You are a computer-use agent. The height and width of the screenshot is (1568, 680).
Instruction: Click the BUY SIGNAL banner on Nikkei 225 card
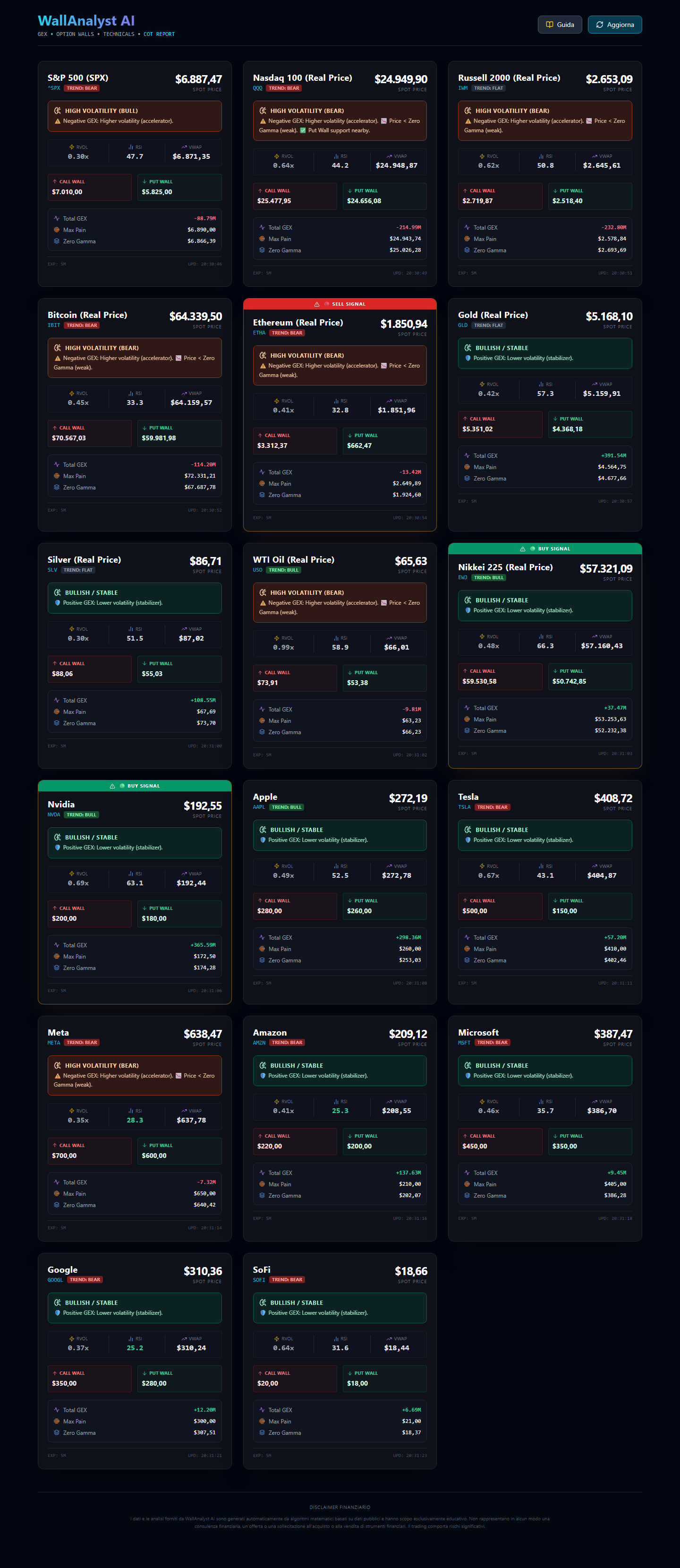544,548
